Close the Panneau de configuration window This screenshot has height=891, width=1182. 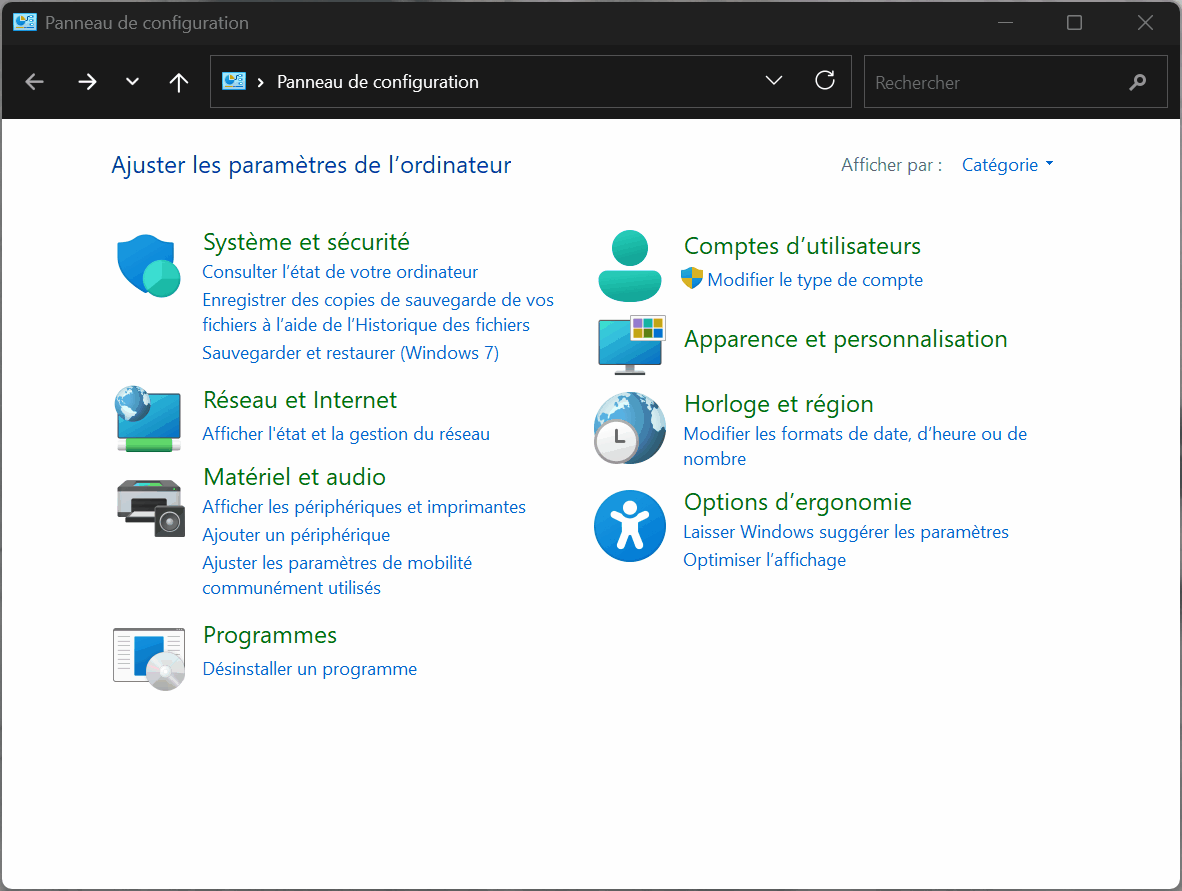pos(1145,23)
